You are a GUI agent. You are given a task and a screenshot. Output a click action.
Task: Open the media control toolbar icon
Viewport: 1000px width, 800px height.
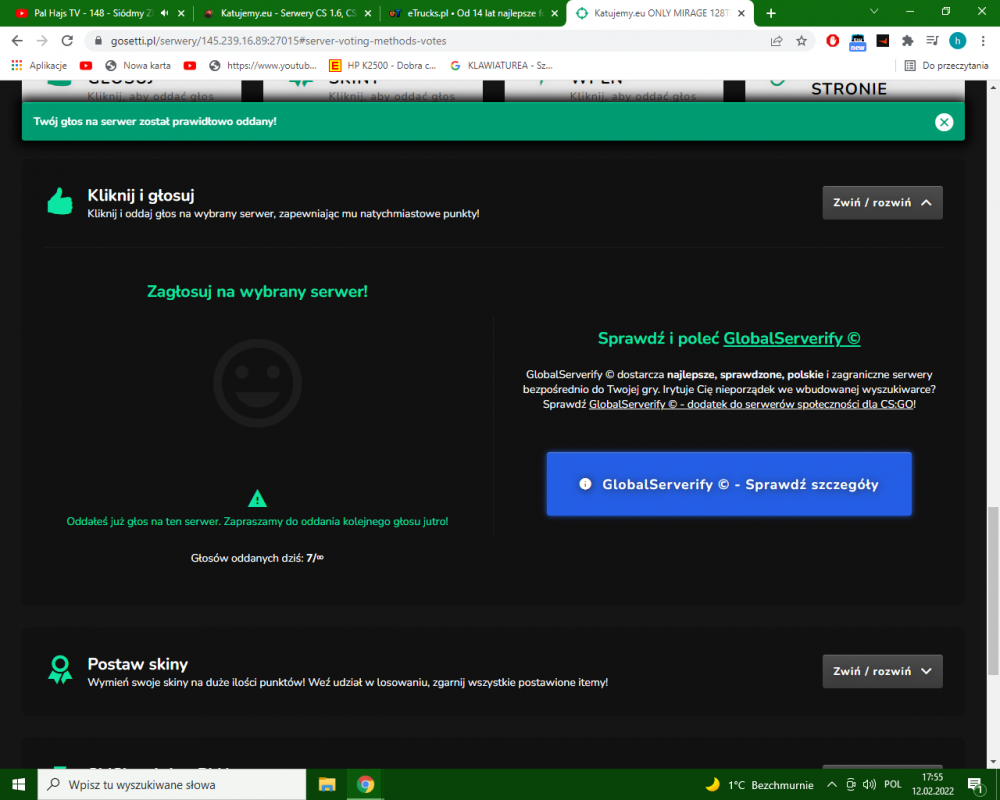(x=932, y=41)
